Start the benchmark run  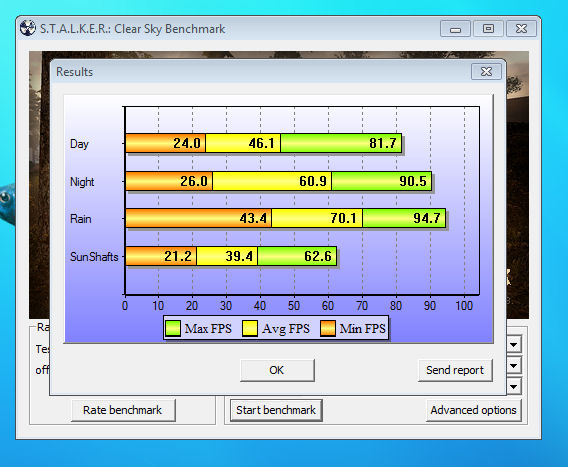pos(276,410)
